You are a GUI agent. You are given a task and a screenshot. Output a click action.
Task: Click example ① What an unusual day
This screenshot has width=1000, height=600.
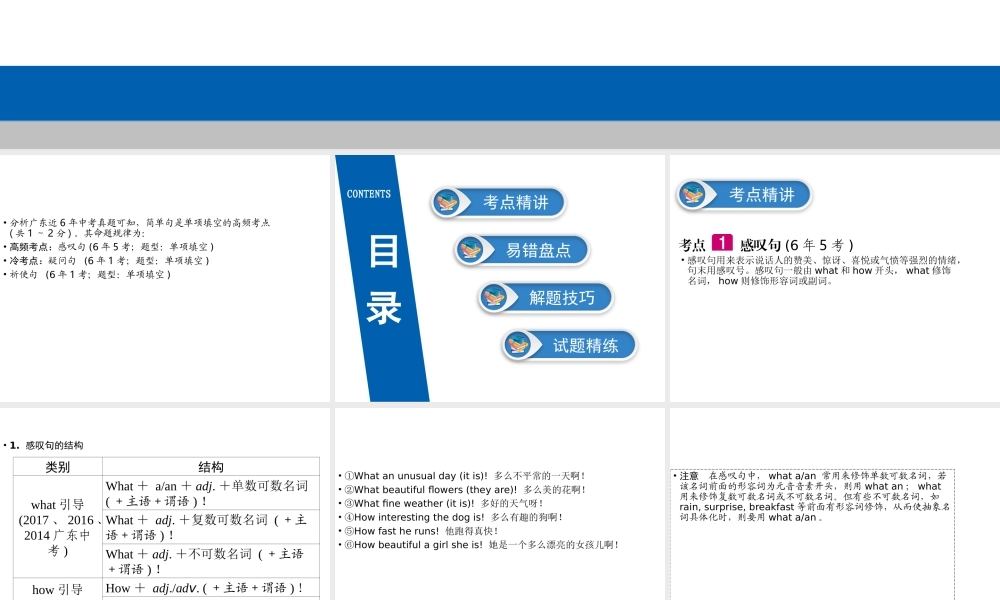[464, 476]
